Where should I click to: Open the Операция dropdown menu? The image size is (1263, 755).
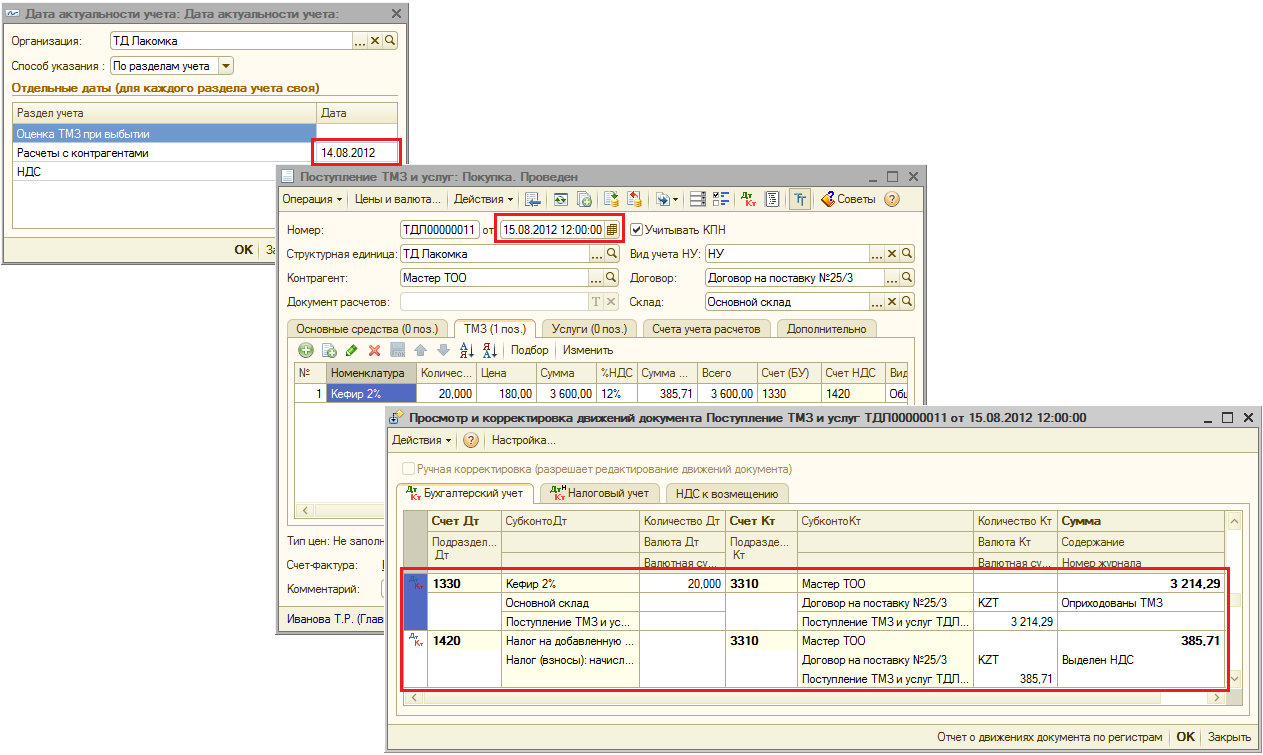[312, 199]
